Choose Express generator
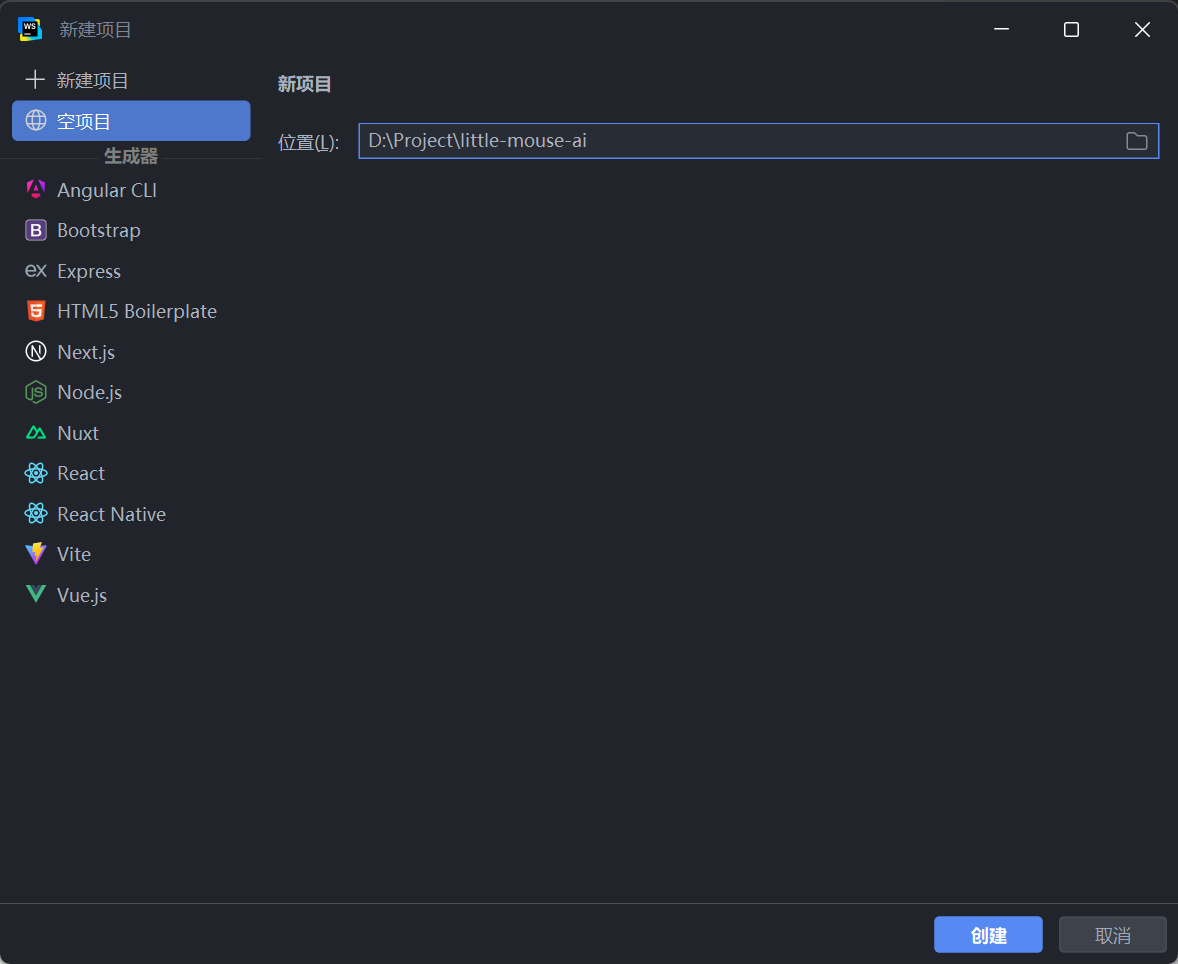This screenshot has width=1178, height=964. 131,271
